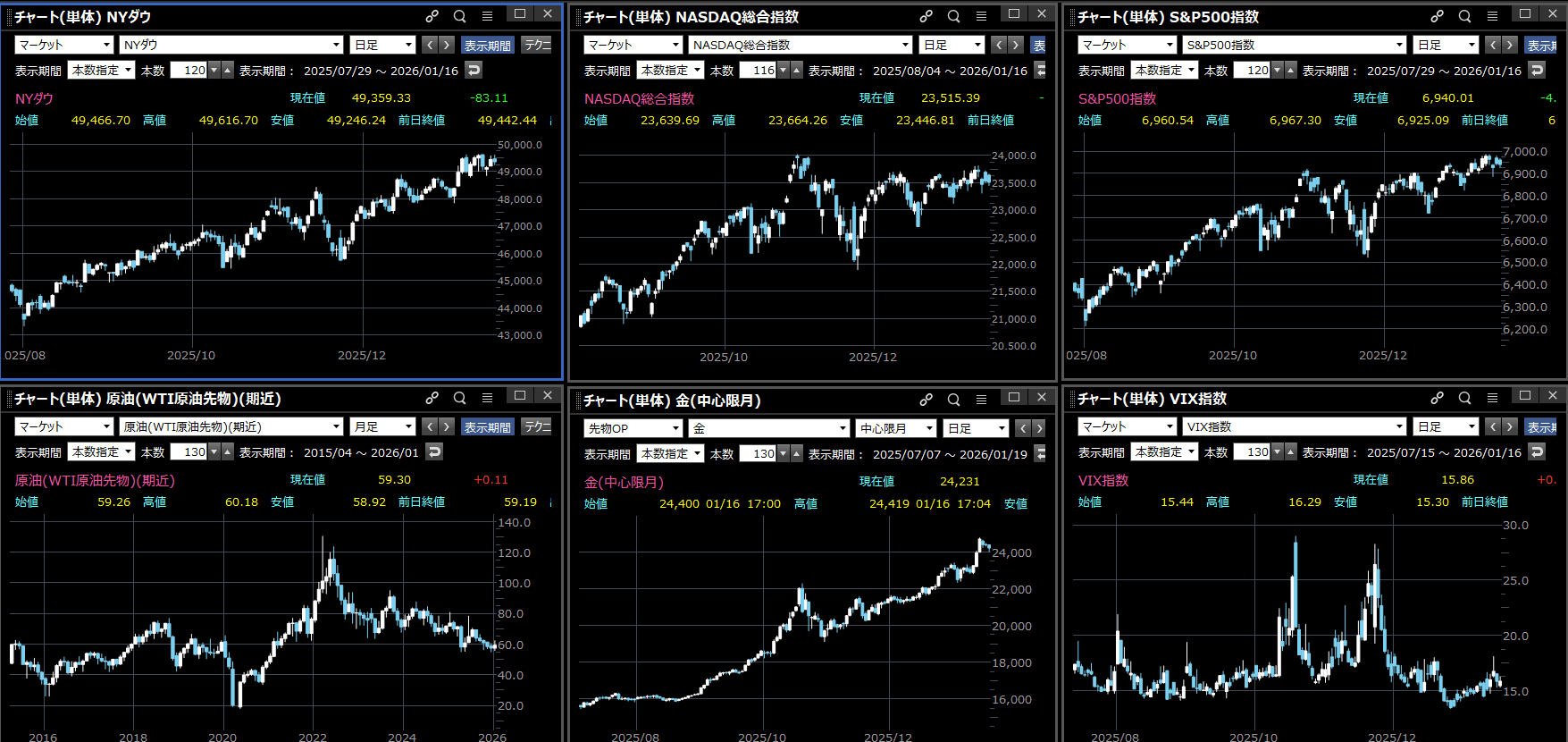Expand 中心限月 contract month dropdown
The width and height of the screenshot is (1568, 742).
pyautogui.click(x=895, y=428)
